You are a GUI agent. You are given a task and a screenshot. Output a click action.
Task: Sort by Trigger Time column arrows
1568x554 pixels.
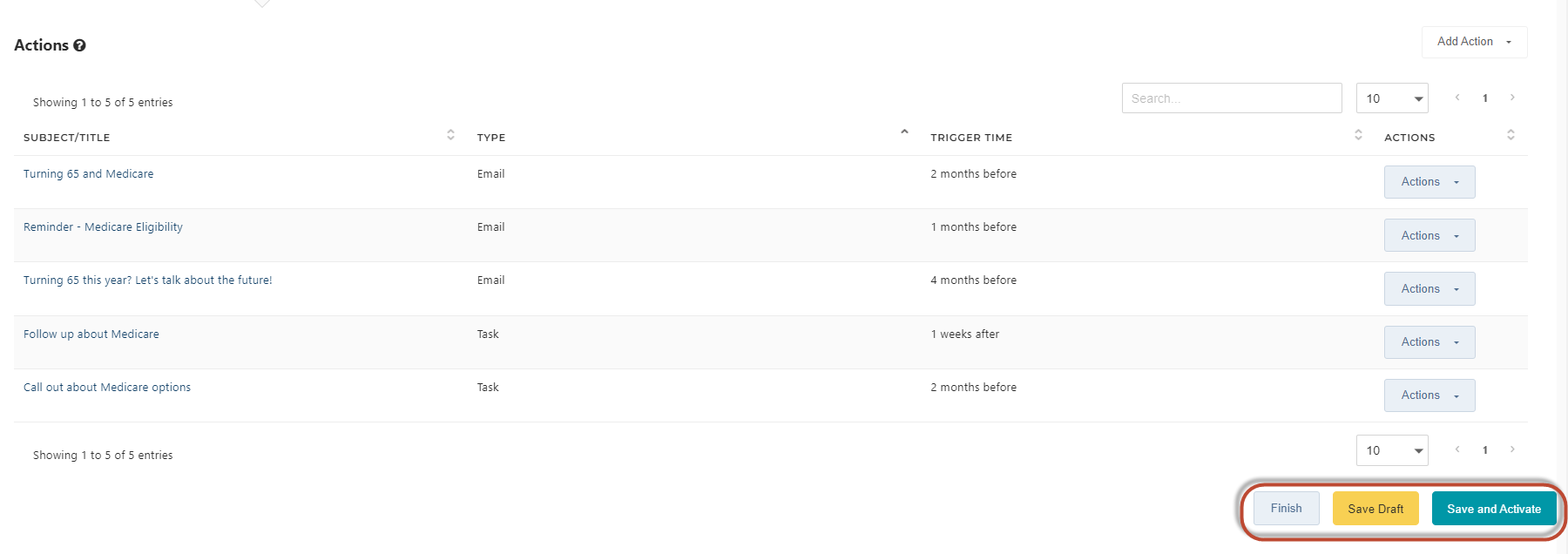point(1358,135)
